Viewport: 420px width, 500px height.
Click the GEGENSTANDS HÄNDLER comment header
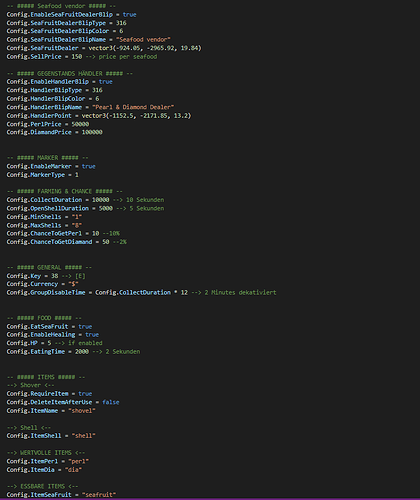point(70,73)
